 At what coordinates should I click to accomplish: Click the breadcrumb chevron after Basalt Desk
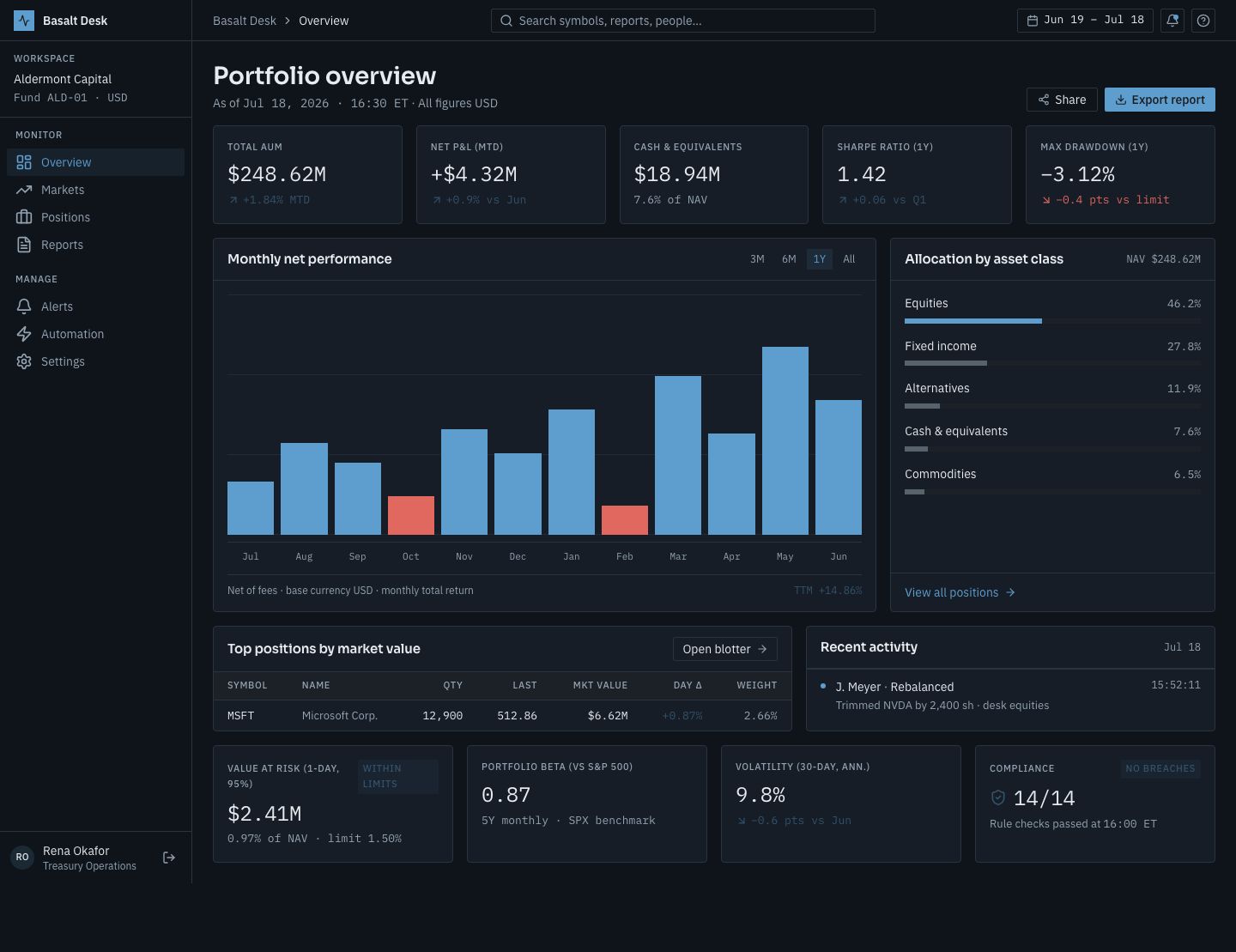point(288,21)
